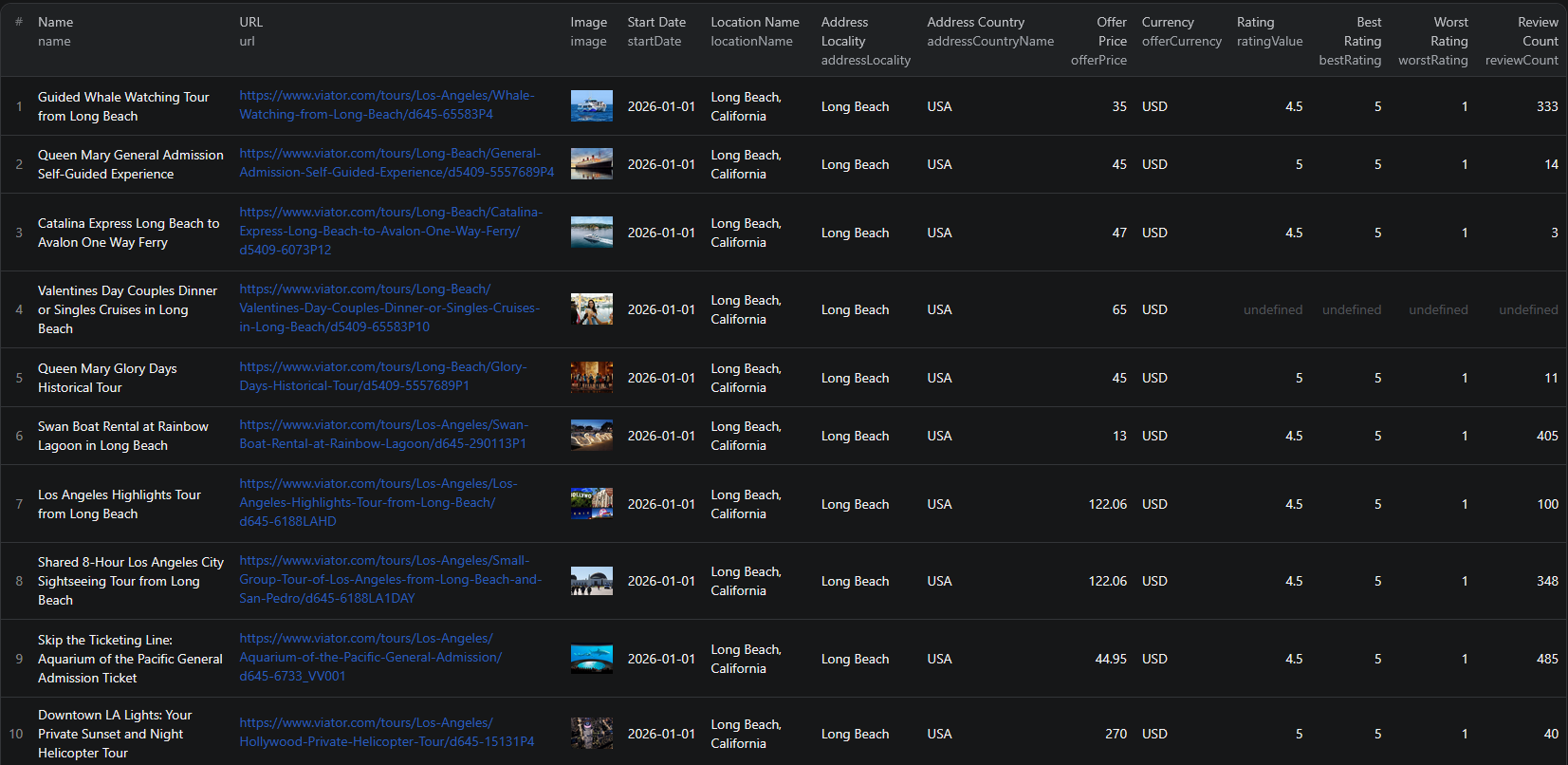Viewport: 1568px width, 765px height.
Task: Click the Review Count column header
Action: [1523, 40]
